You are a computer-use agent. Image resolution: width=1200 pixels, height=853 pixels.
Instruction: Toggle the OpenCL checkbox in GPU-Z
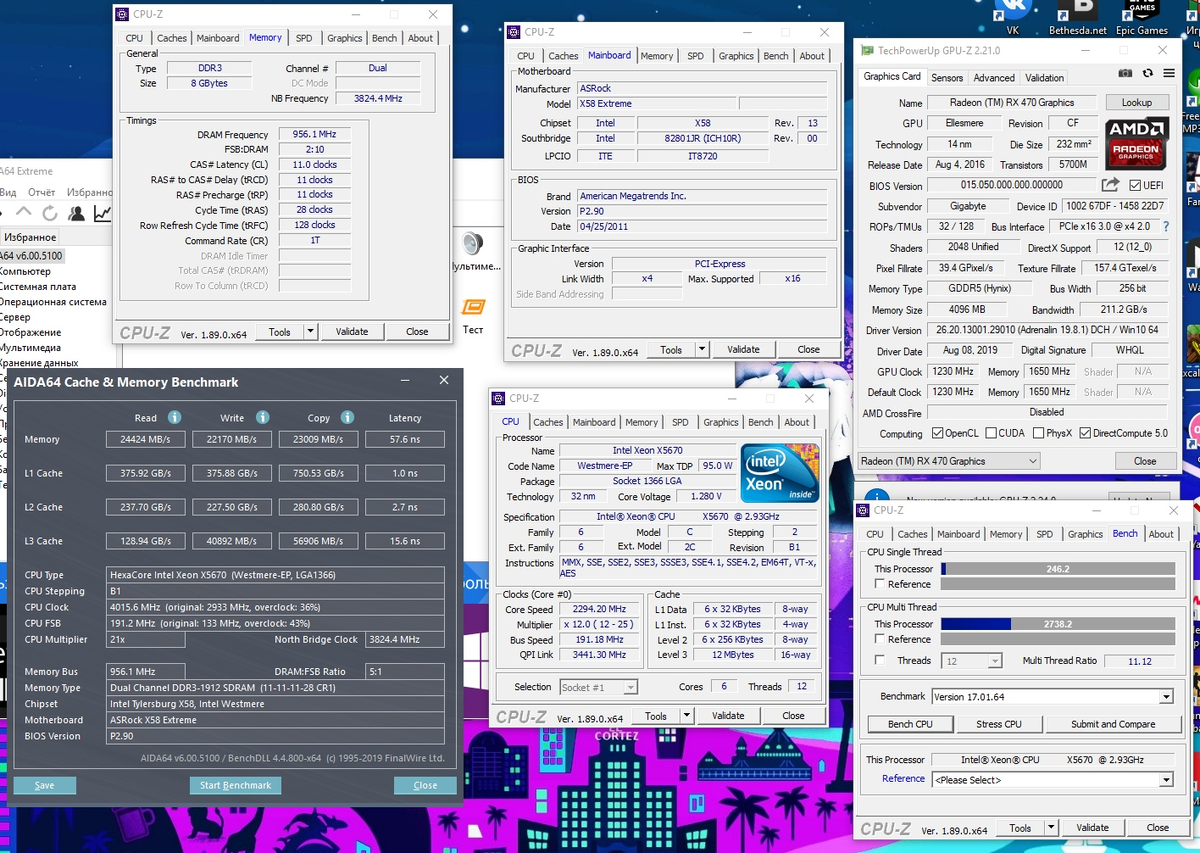tap(937, 433)
